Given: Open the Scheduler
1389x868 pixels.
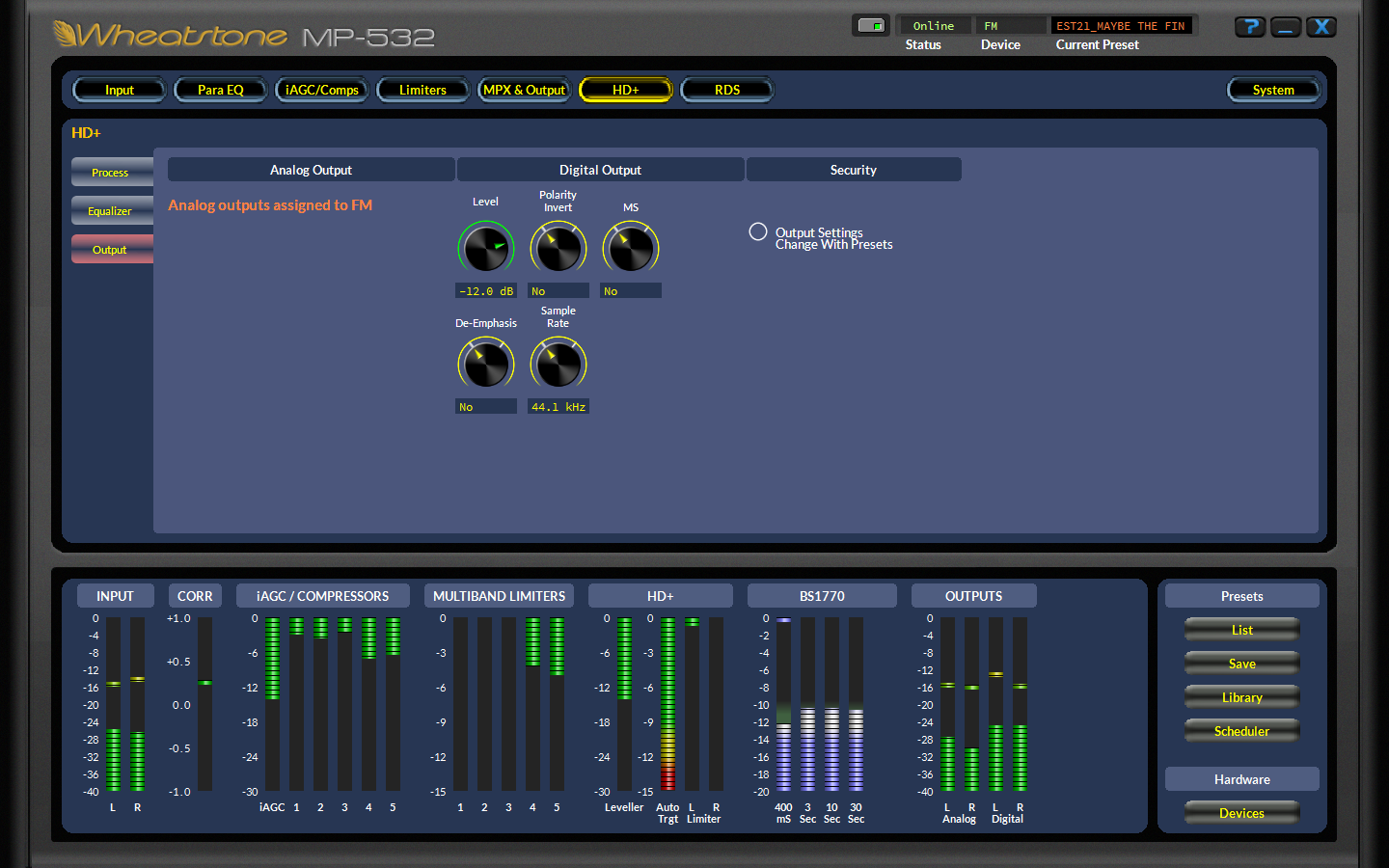Looking at the screenshot, I should point(1242,731).
